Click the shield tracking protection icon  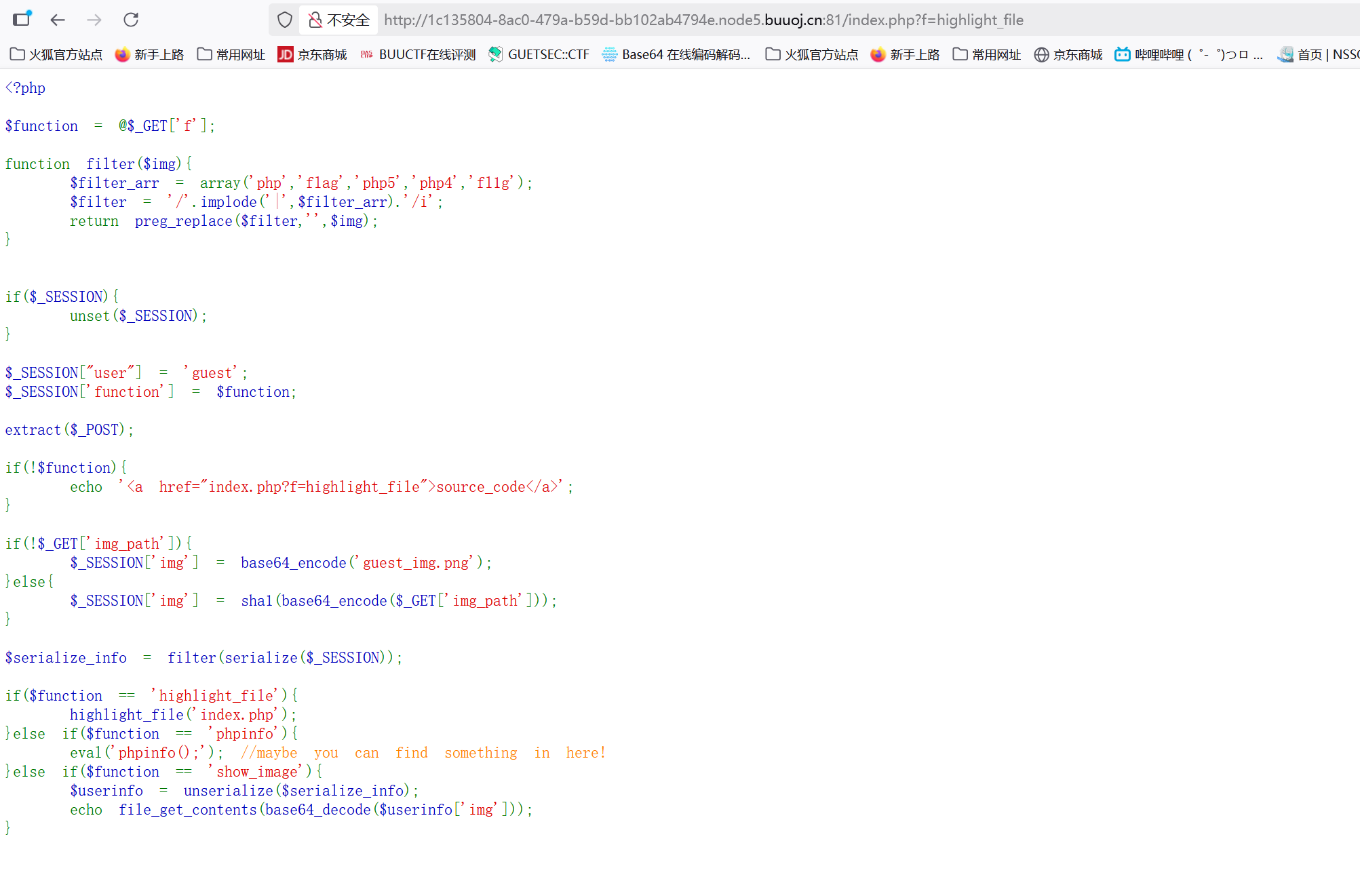tap(285, 20)
